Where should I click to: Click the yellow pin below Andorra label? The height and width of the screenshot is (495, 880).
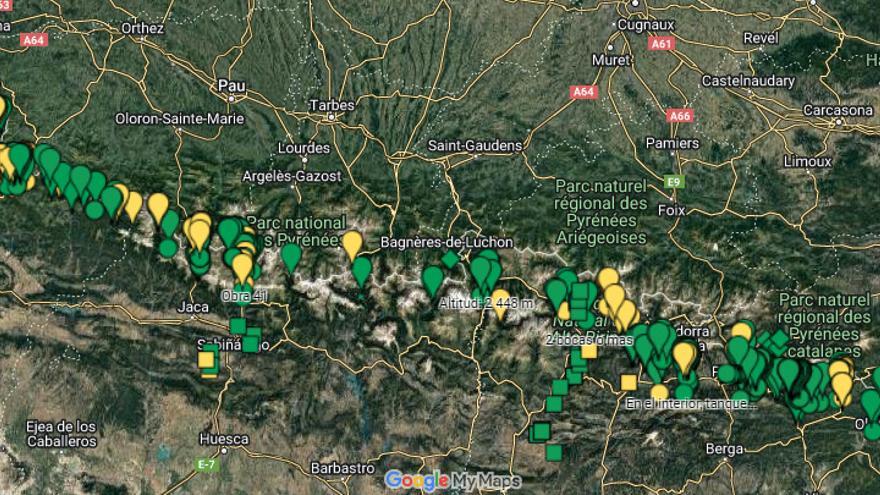click(x=684, y=356)
